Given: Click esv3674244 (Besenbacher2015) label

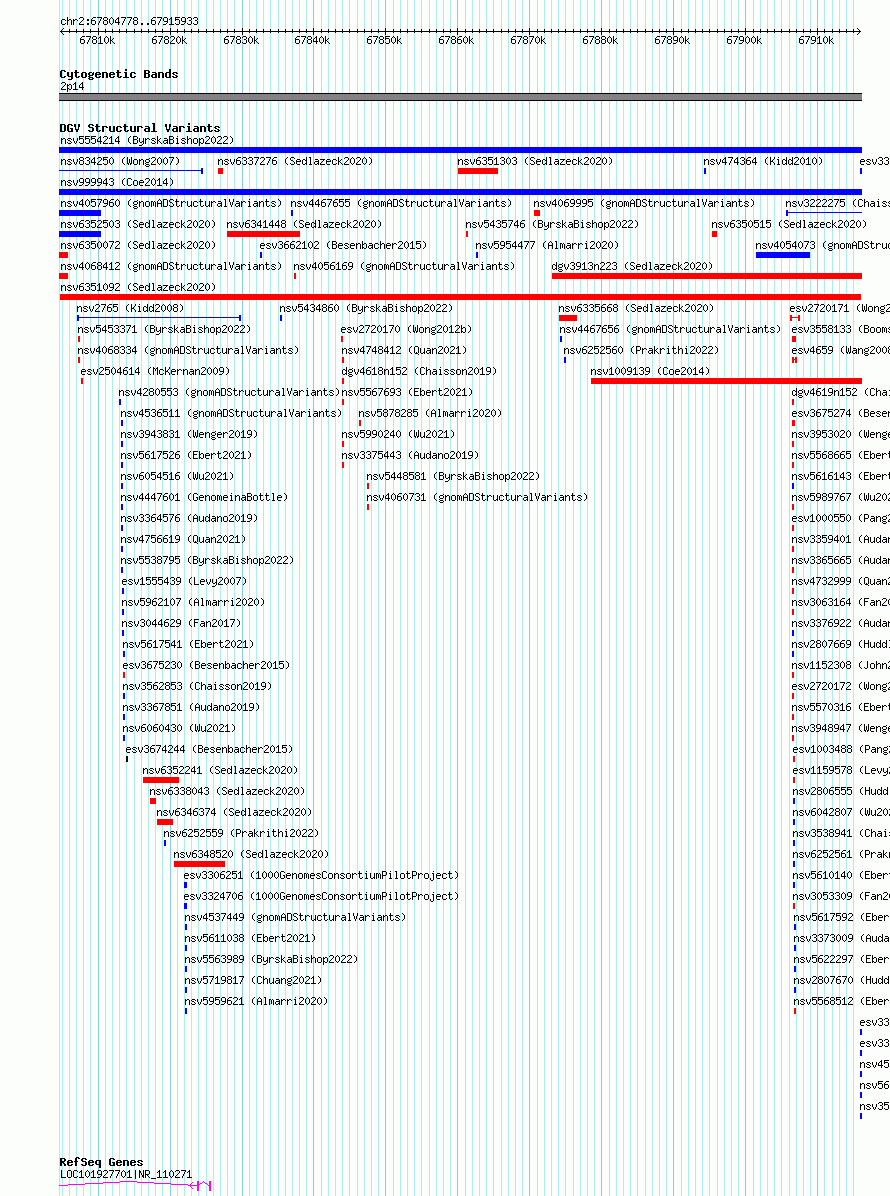Looking at the screenshot, I should [209, 749].
